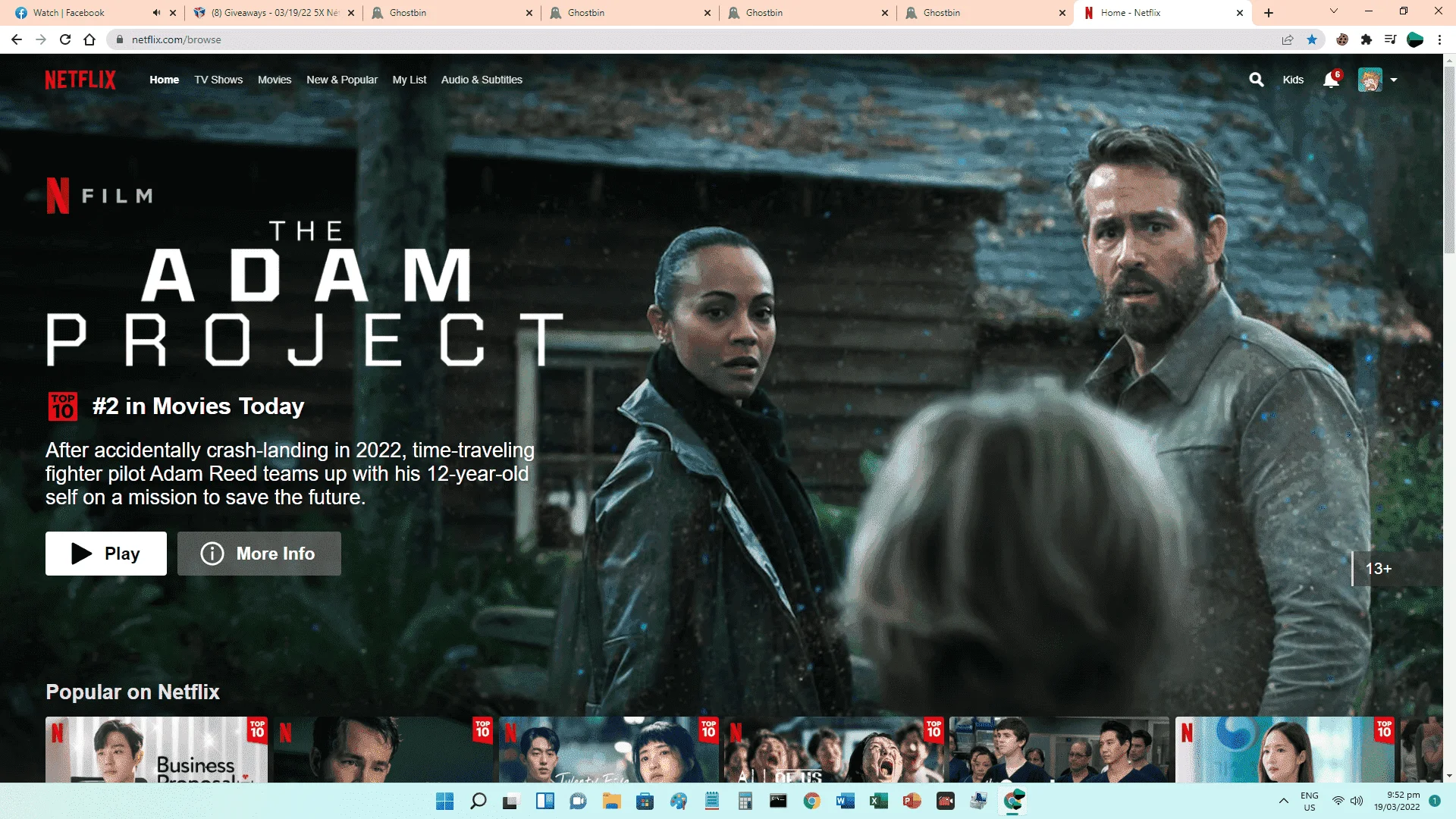
Task: Open the Chrome profile avatar
Action: point(1415,39)
